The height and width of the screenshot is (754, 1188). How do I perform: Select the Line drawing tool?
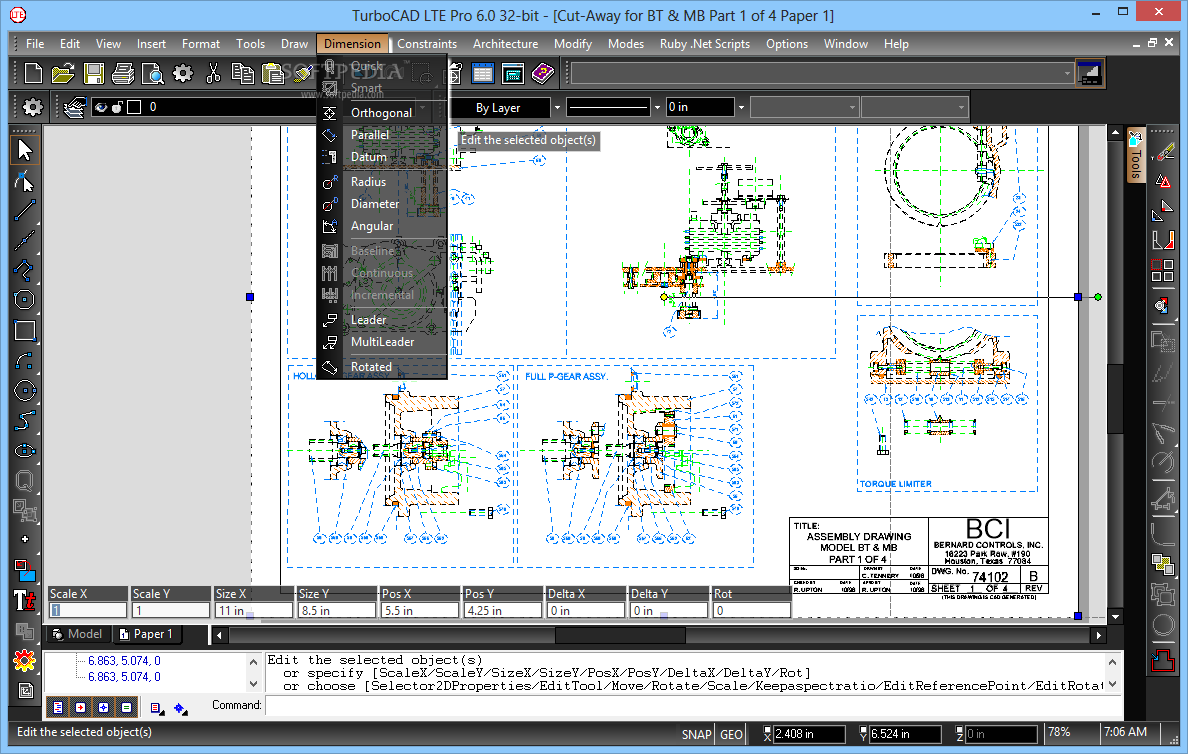click(25, 210)
